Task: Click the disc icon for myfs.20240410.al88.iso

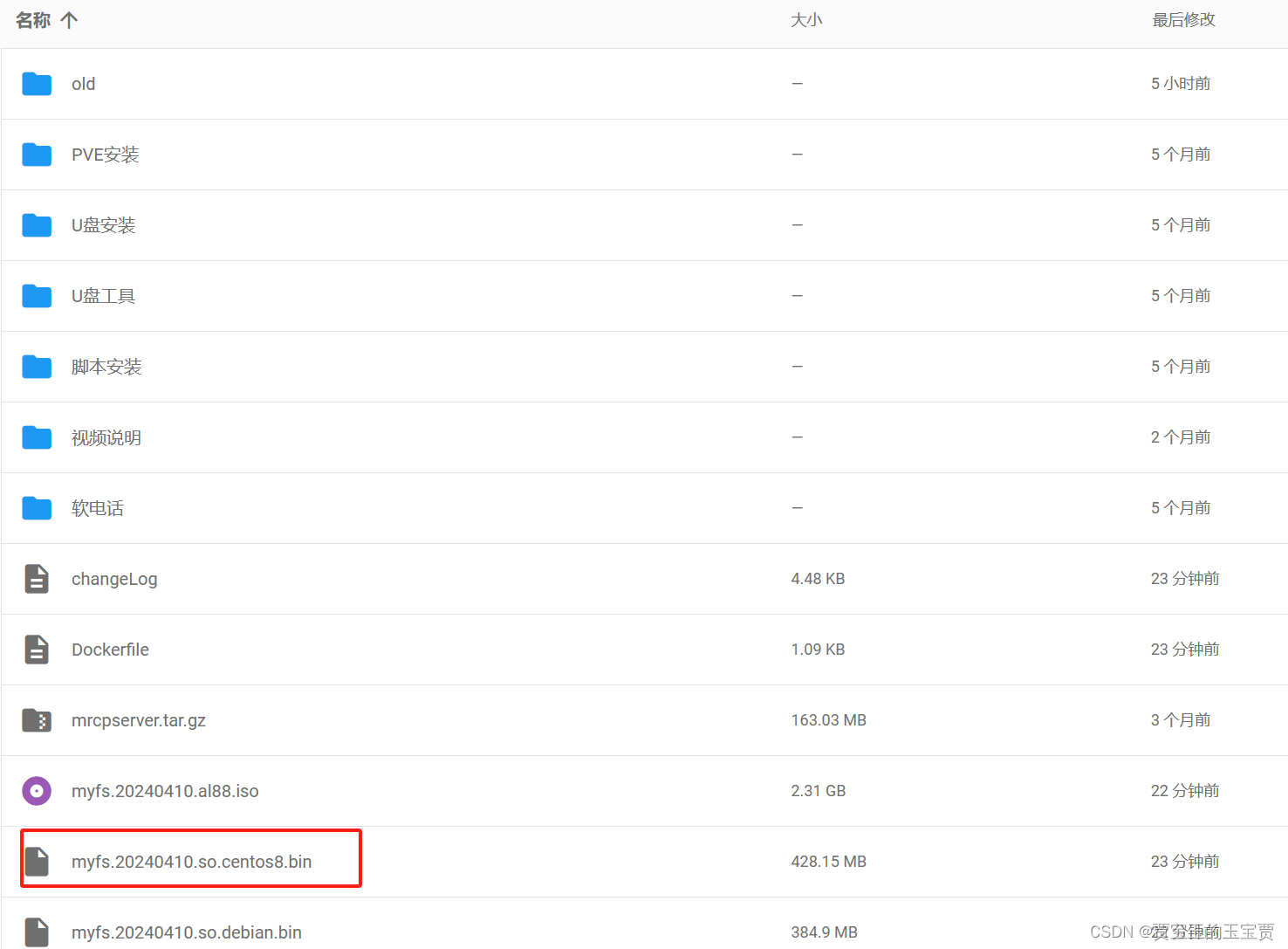Action: tap(37, 791)
